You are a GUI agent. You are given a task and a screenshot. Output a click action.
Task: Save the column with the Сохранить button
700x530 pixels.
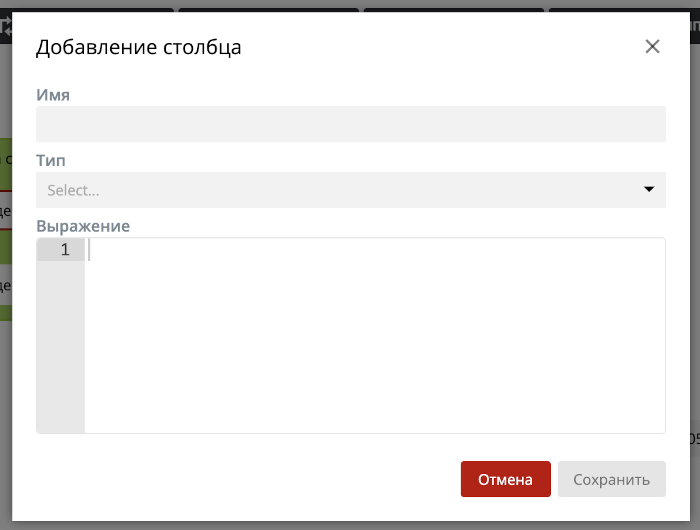click(612, 479)
